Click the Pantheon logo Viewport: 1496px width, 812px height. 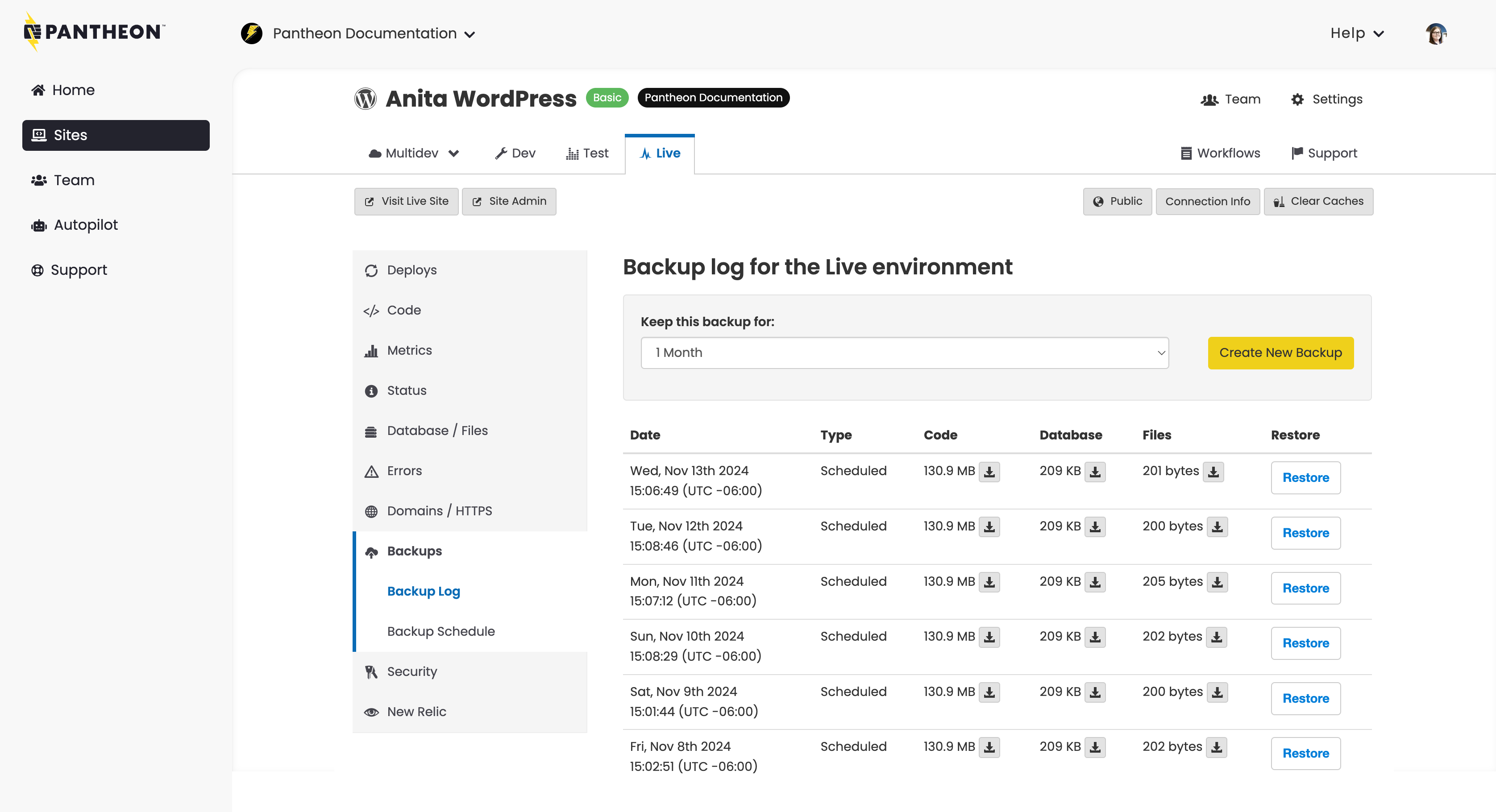point(95,32)
